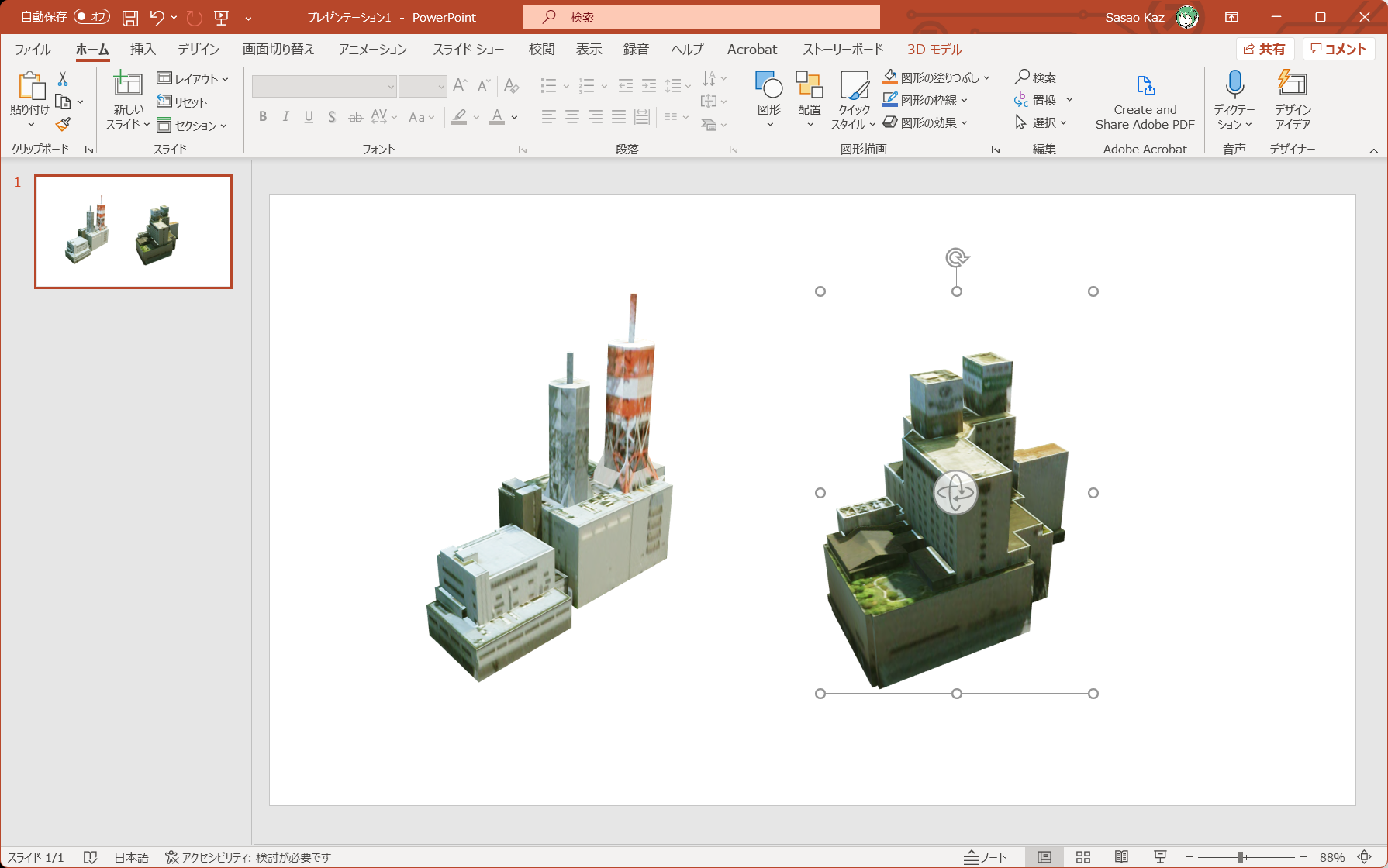The image size is (1388, 868).
Task: Open the Shape Fill dropdown
Action: (x=986, y=77)
